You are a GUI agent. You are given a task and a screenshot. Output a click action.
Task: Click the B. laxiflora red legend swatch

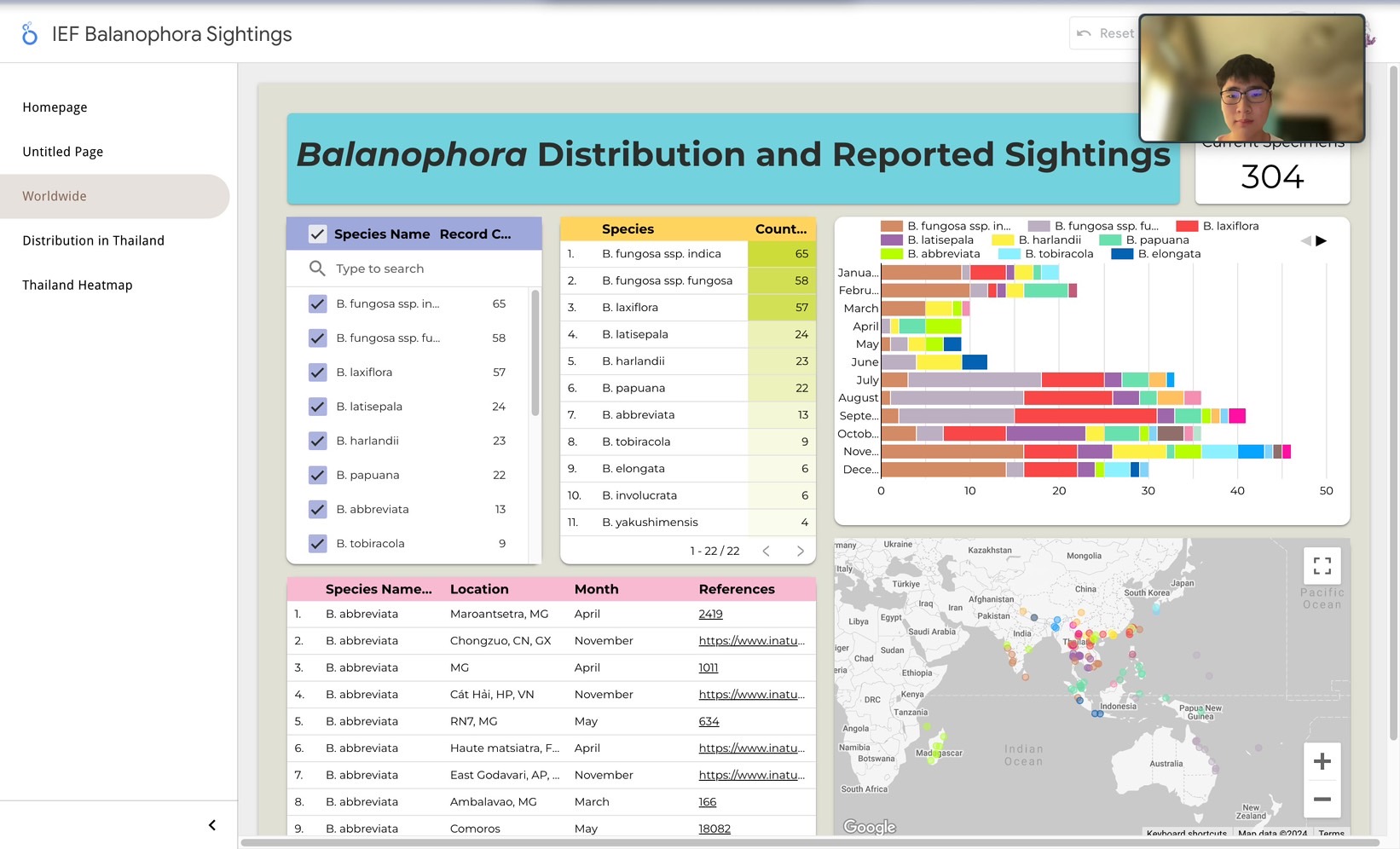1186,226
